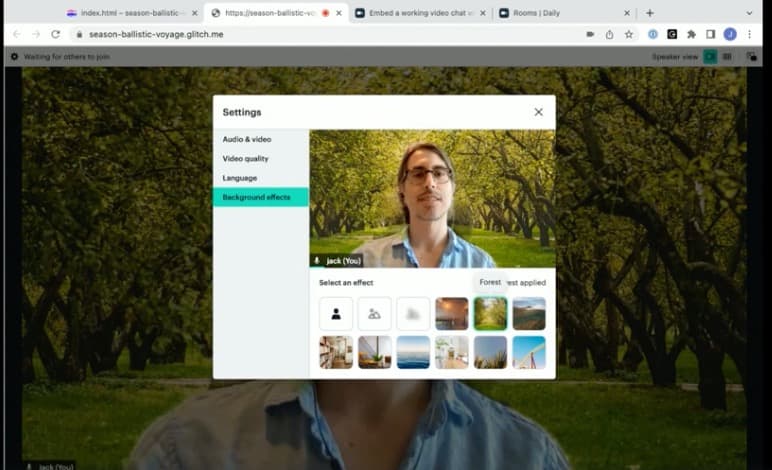Choose the ocean horizon background

[413, 352]
